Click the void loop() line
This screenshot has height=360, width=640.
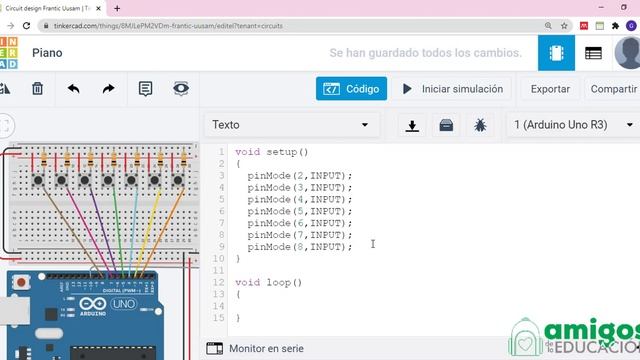[268, 282]
